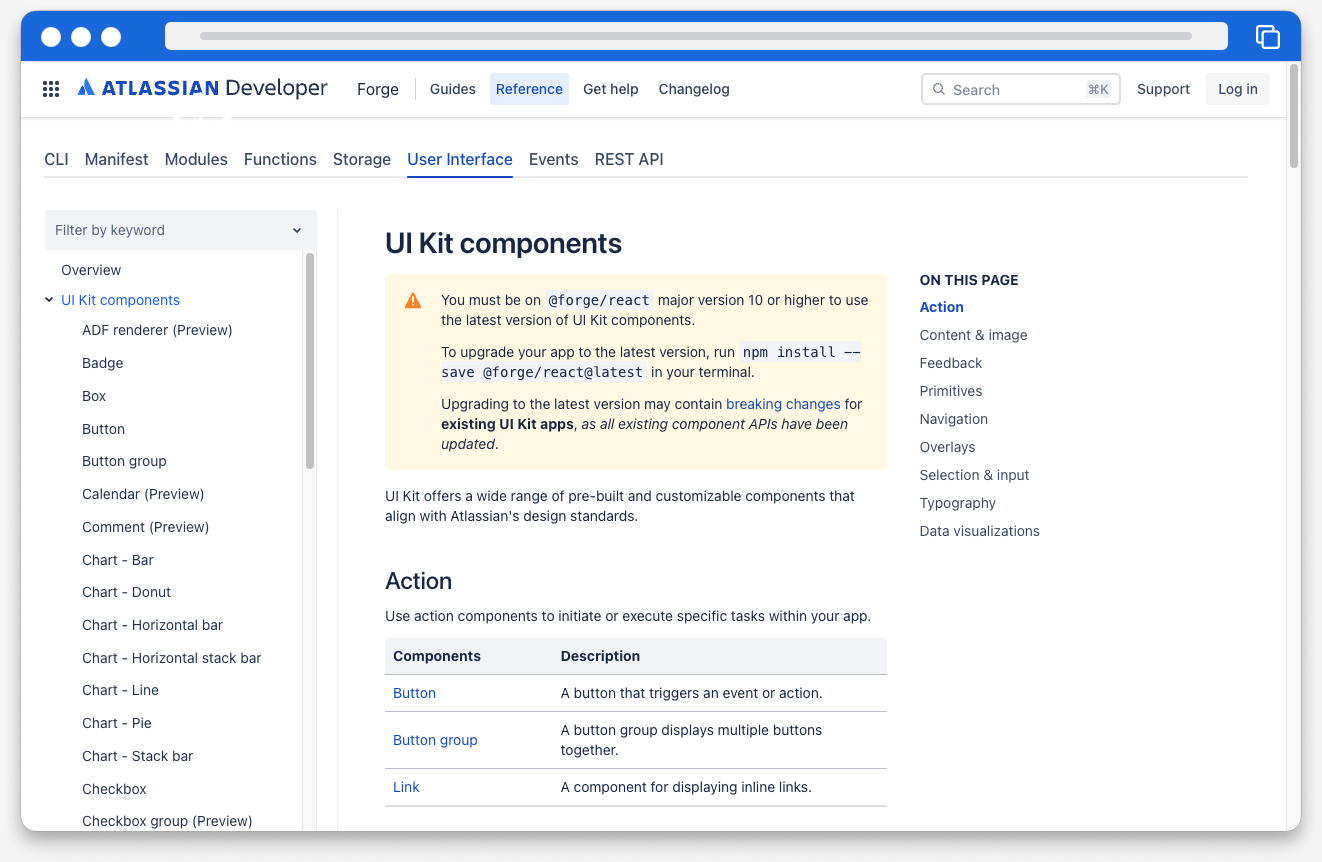1322x862 pixels.
Task: Open the app switcher grid icon
Action: tap(51, 89)
